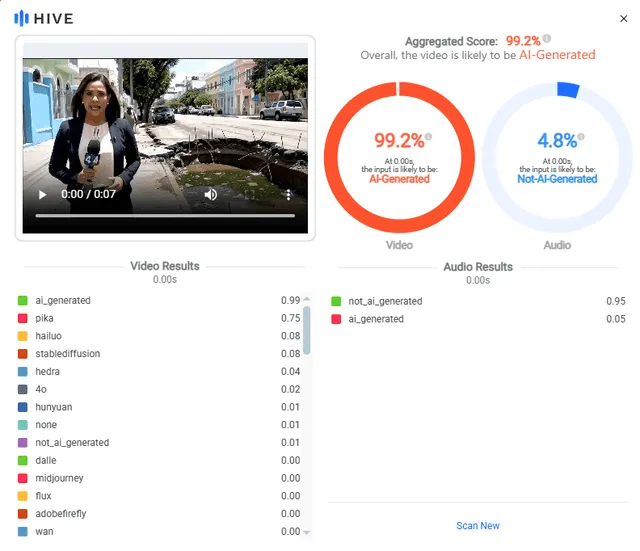Viewport: 640px width, 551px height.
Task: Open video player more options menu
Action: (288, 195)
